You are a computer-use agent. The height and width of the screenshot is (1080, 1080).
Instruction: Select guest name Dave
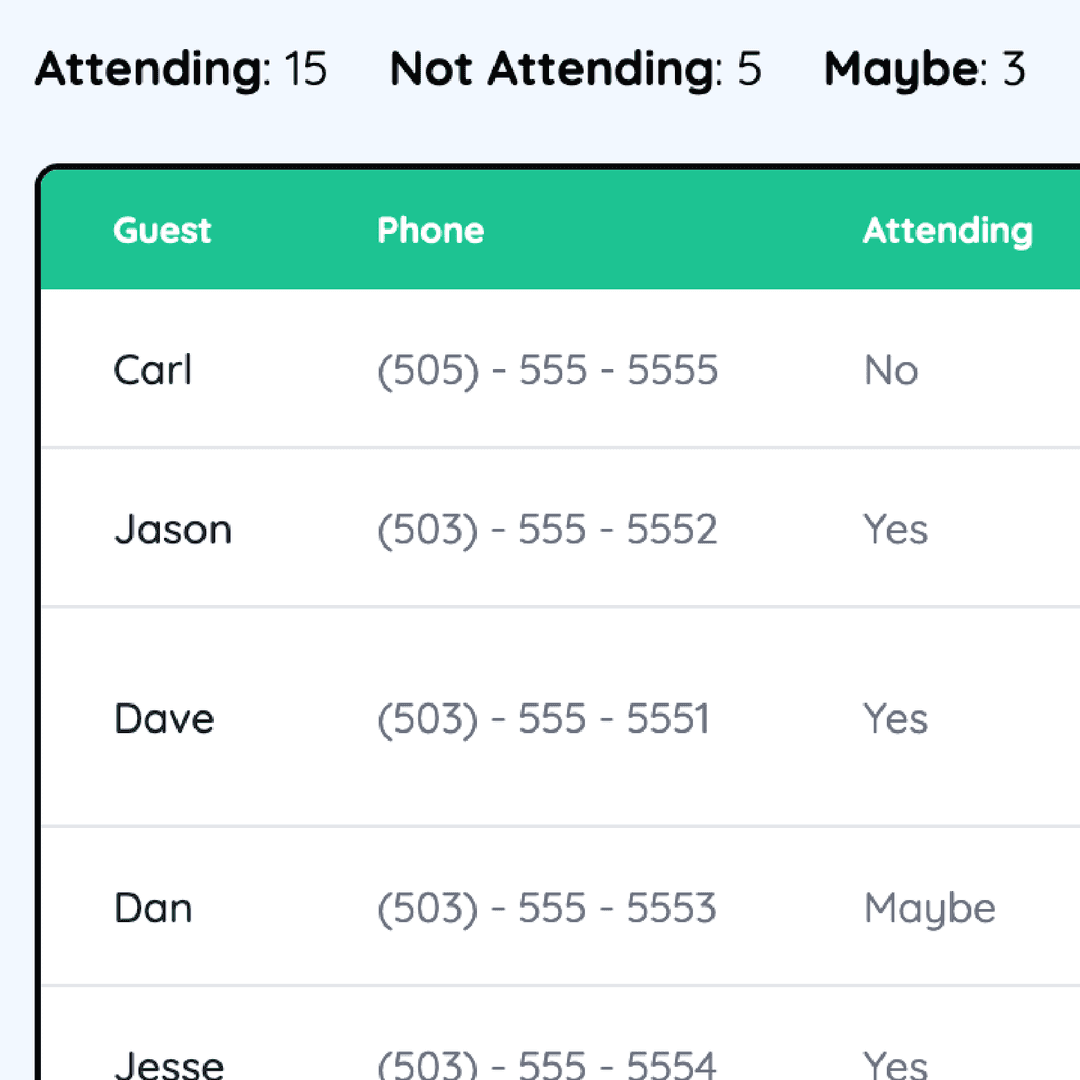point(164,718)
